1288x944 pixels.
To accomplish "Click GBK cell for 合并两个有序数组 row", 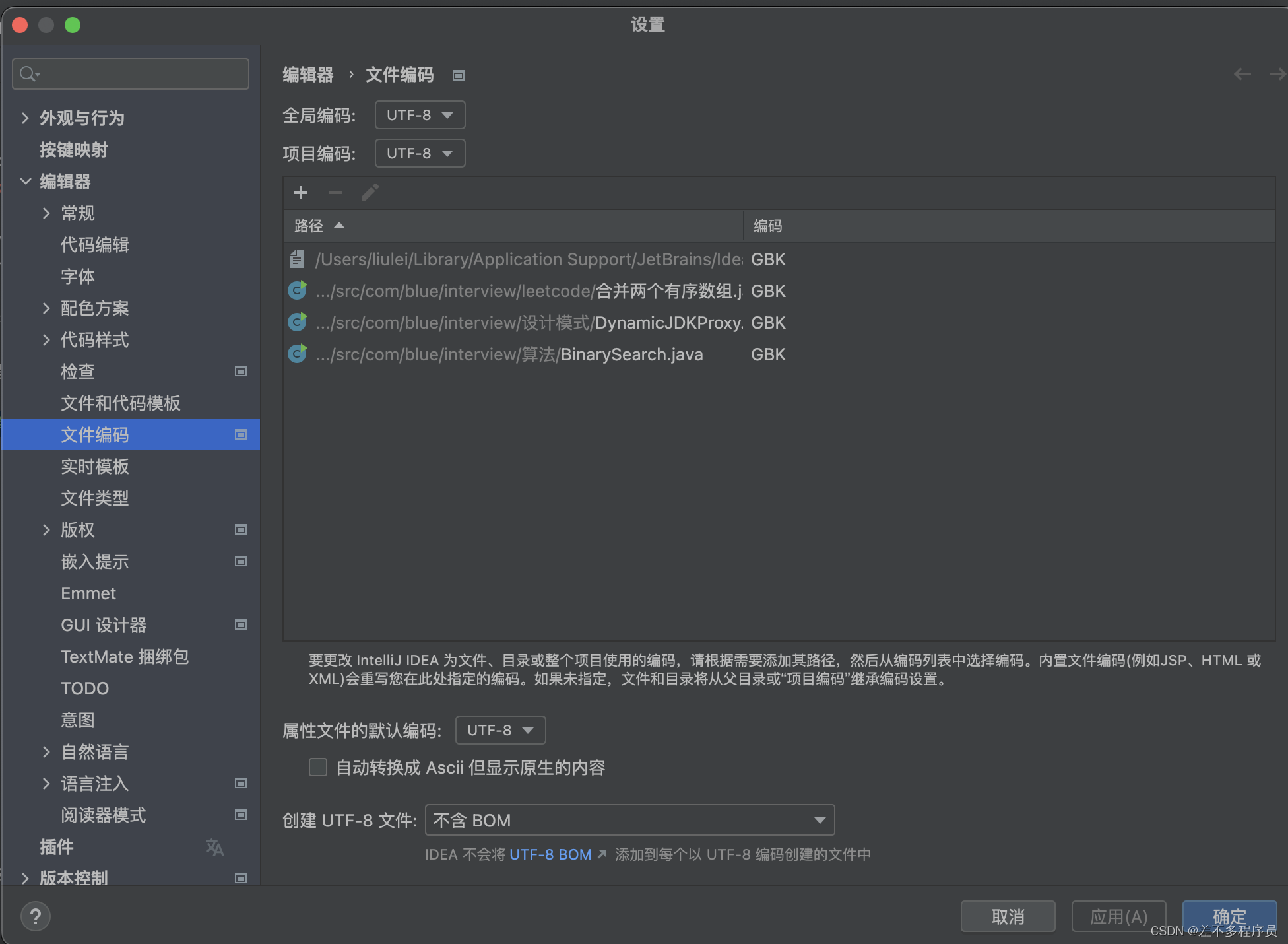I will pos(768,291).
